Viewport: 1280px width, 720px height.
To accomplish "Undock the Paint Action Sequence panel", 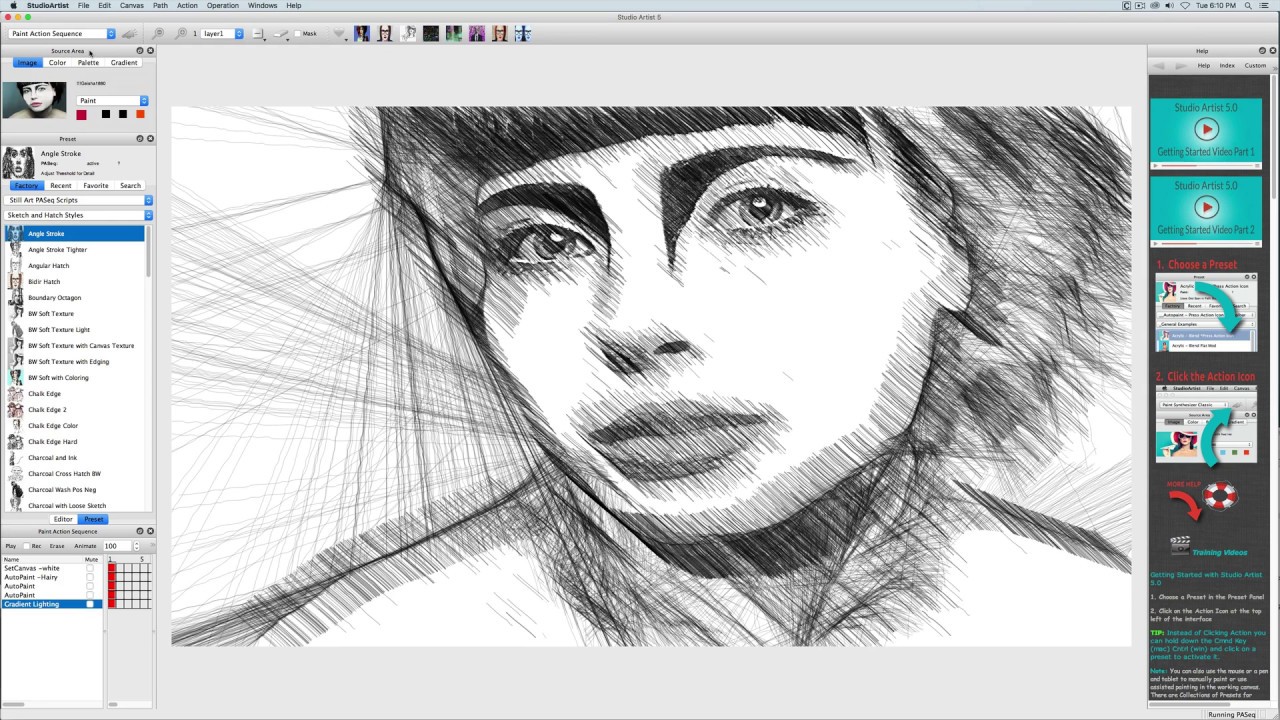I will pos(140,531).
